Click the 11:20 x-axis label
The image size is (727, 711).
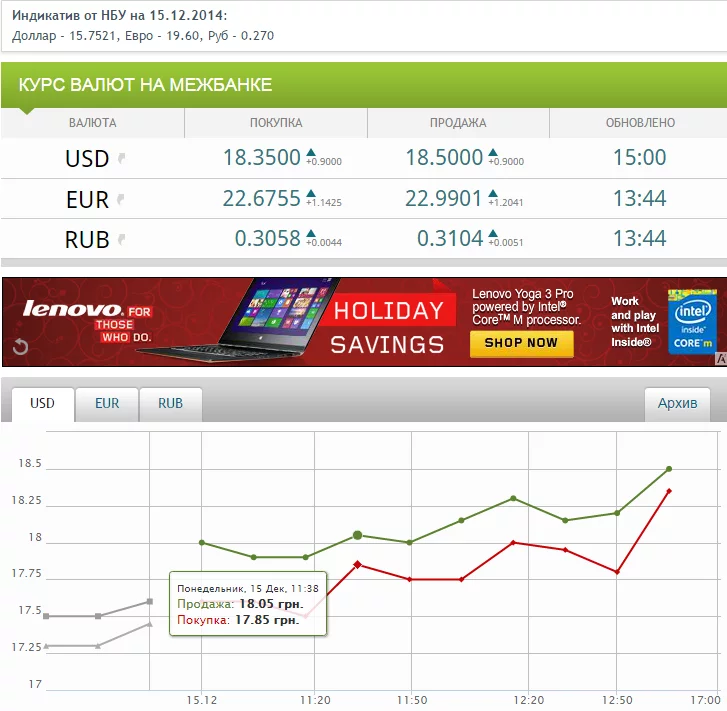click(315, 700)
